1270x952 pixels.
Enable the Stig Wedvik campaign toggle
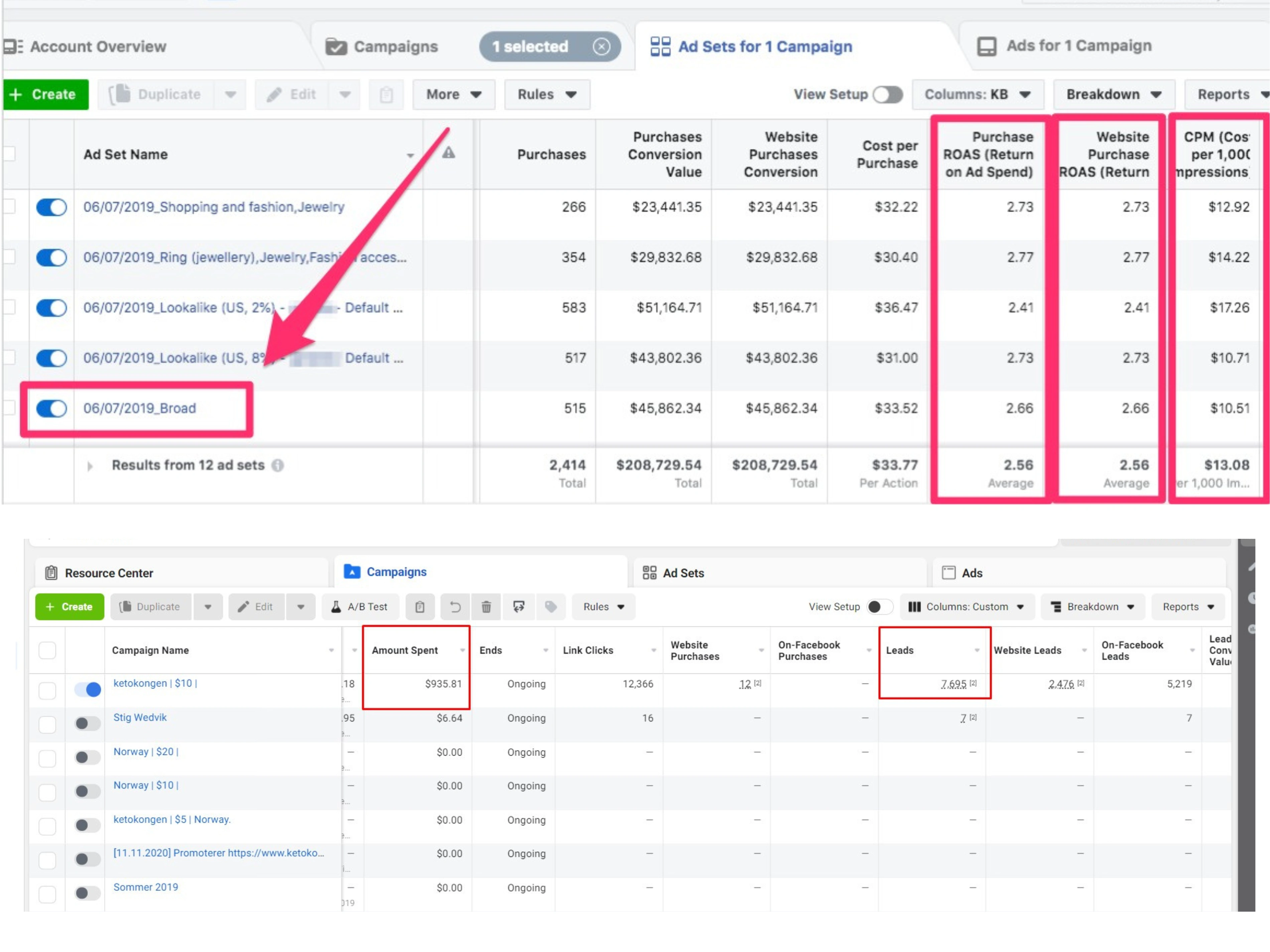[x=87, y=723]
